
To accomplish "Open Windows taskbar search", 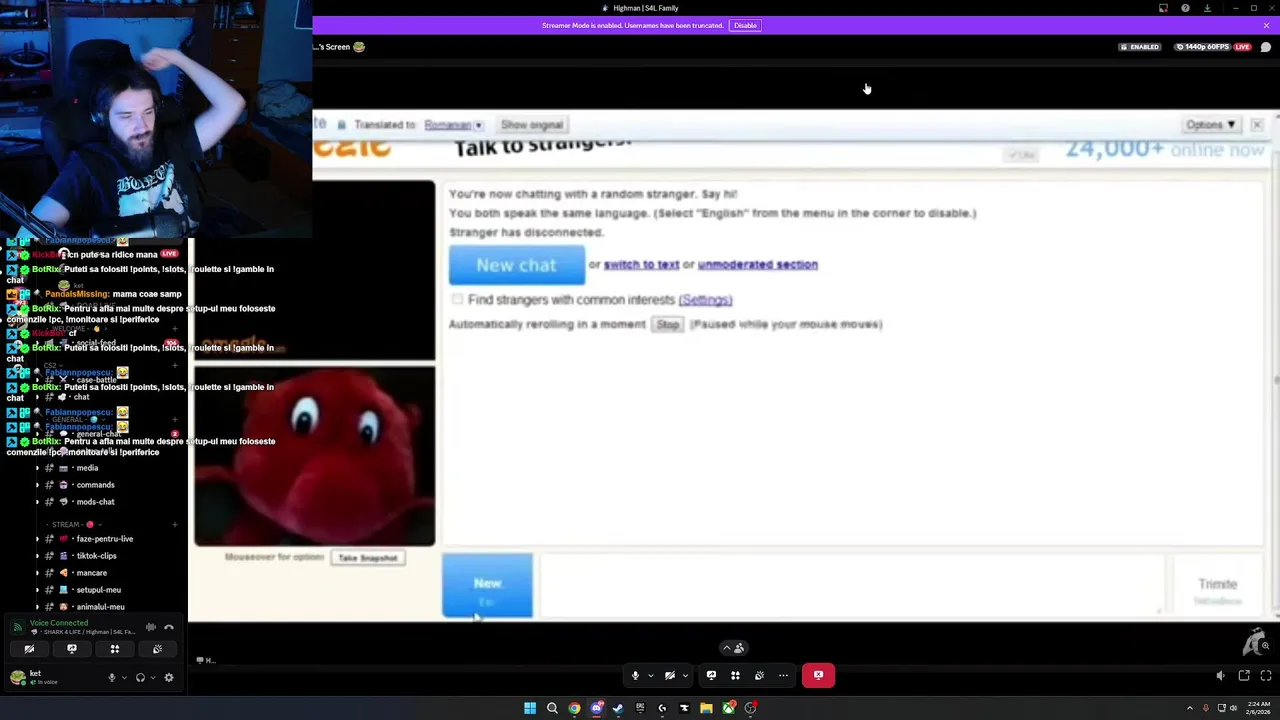I will pos(552,708).
